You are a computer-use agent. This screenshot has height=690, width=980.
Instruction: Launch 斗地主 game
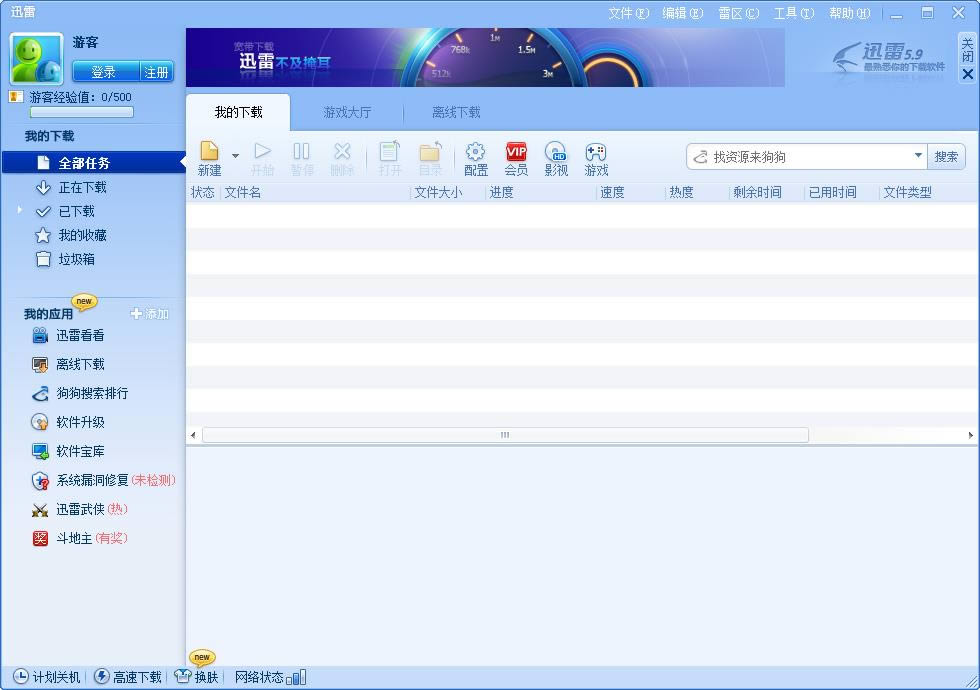point(79,538)
